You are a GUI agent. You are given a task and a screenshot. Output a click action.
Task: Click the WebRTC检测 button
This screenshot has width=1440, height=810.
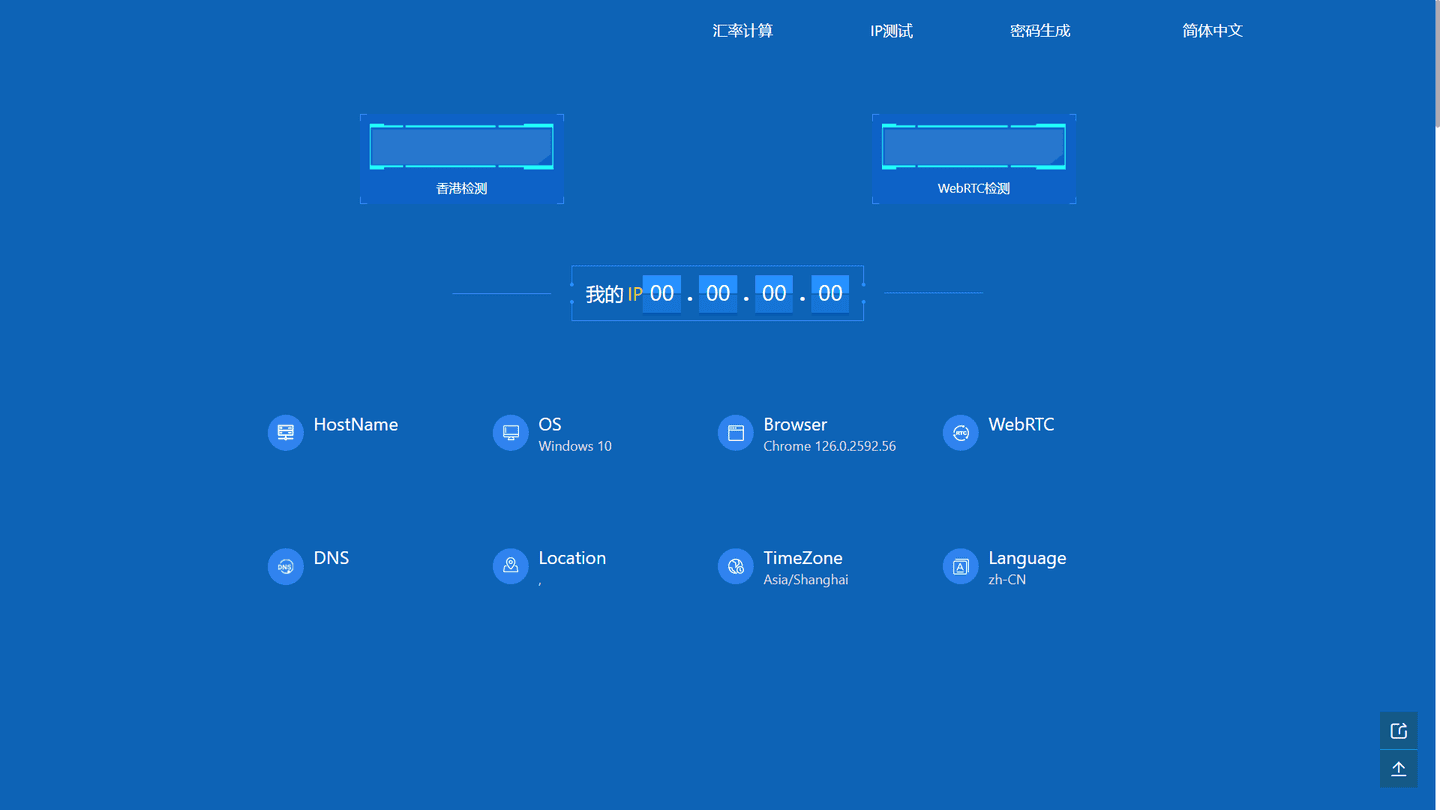pos(974,159)
